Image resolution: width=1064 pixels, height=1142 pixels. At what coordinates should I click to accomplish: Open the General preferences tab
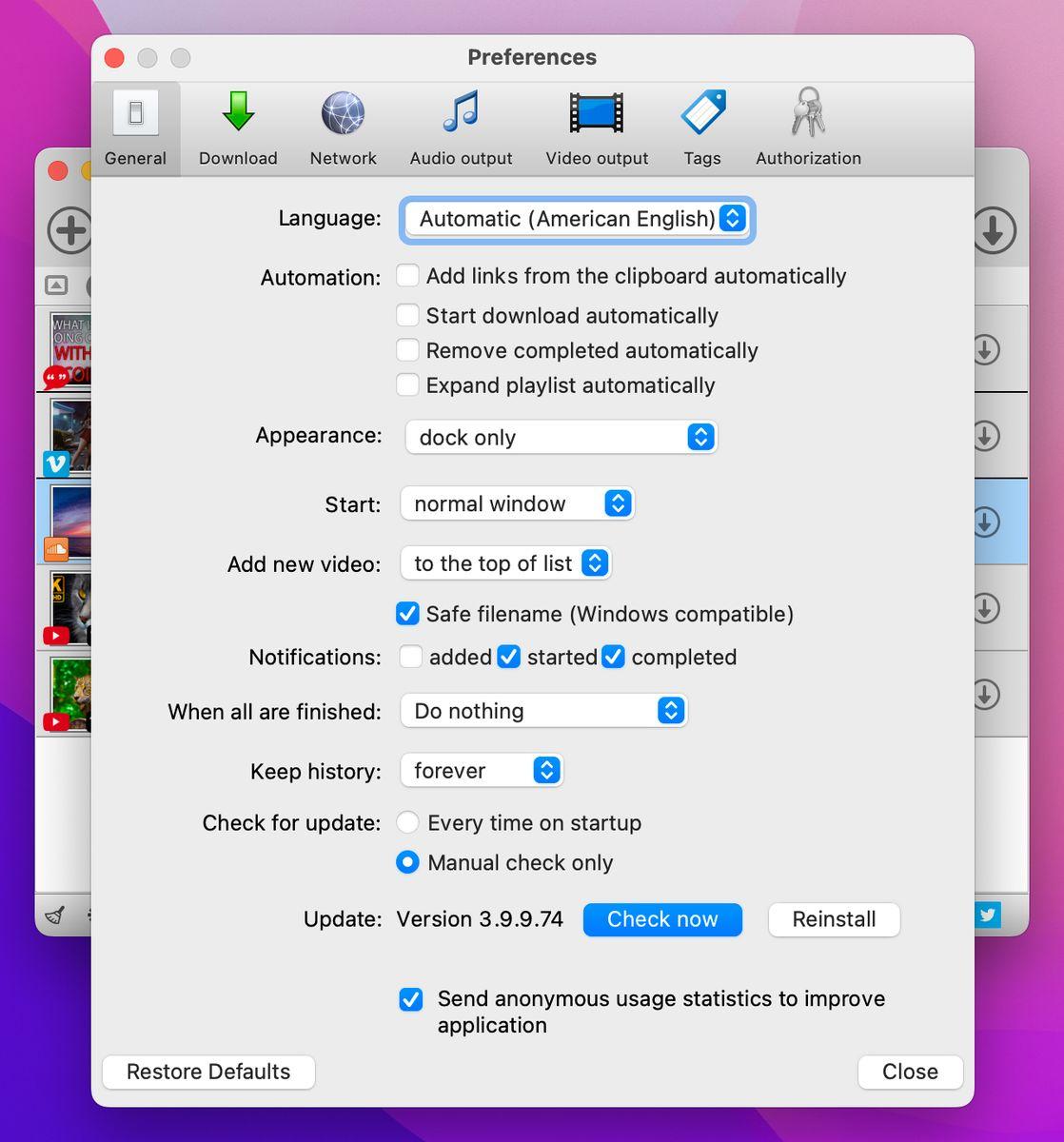135,129
